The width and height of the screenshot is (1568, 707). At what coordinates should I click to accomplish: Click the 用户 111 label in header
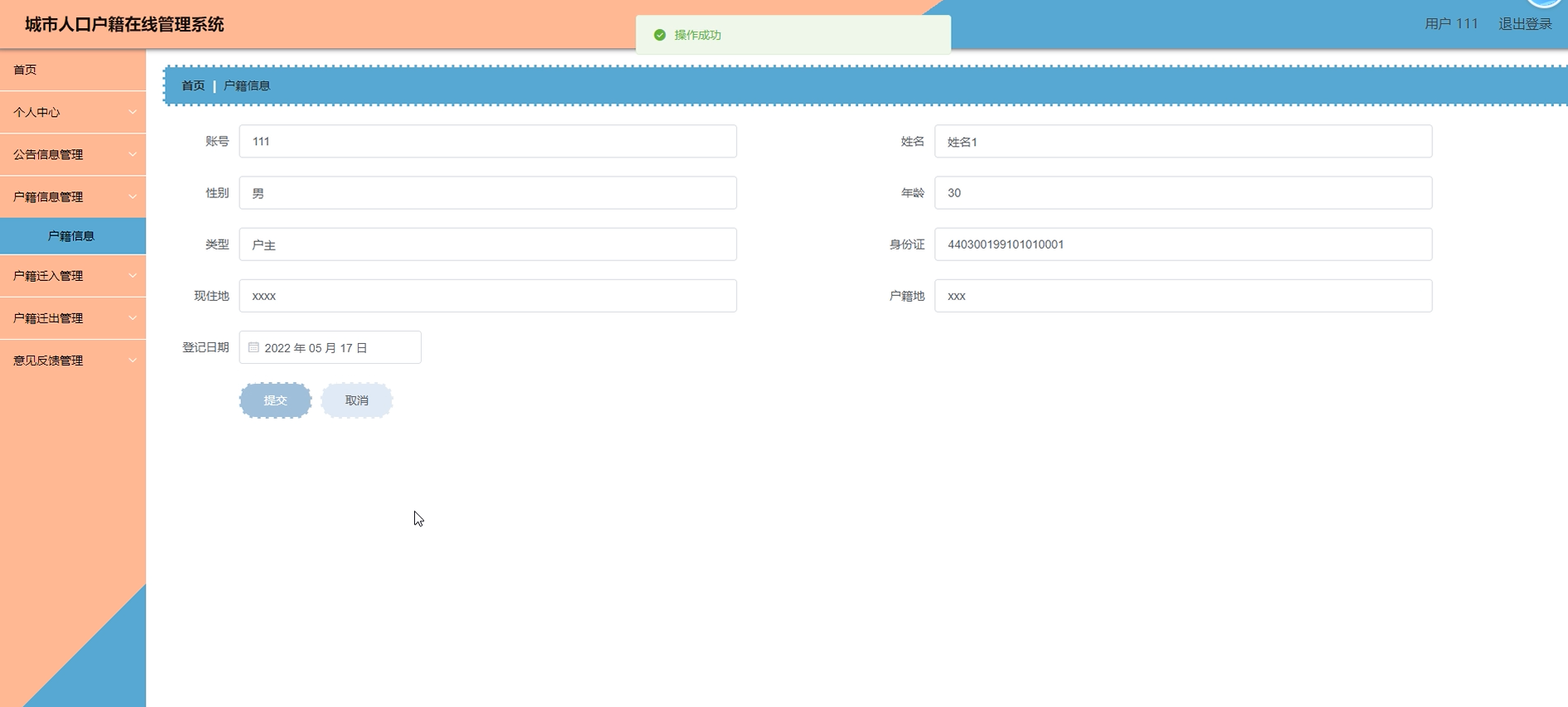point(1451,24)
